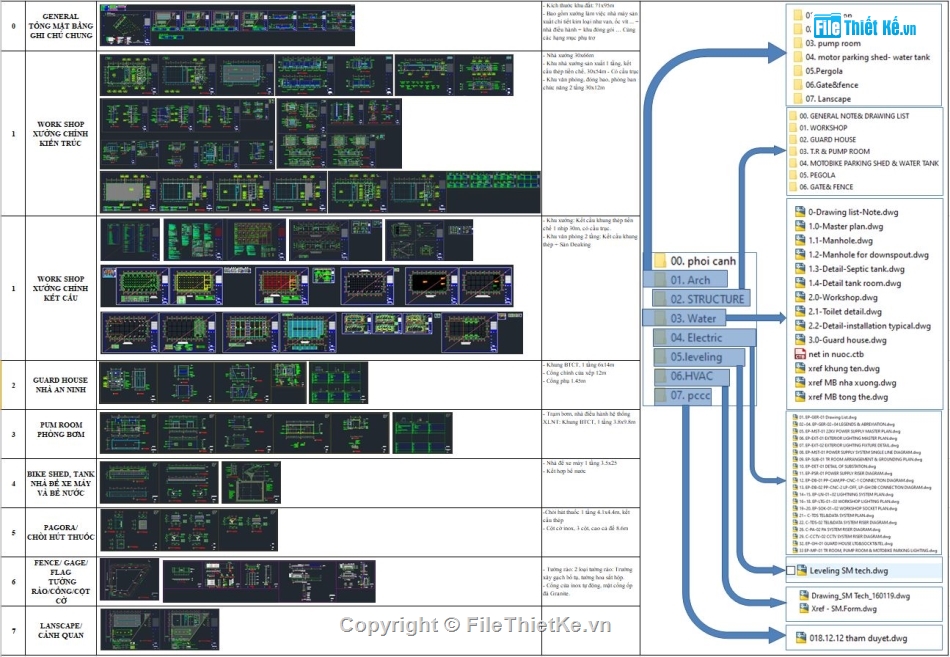Click the '05.Pergola' folder icon
Image resolution: width=950 pixels, height=657 pixels.
[x=797, y=71]
